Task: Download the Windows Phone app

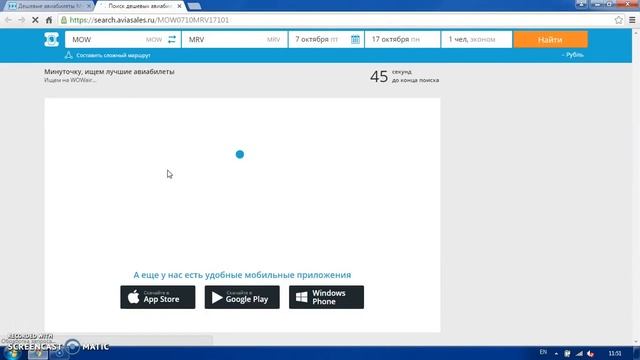Action: [x=327, y=297]
